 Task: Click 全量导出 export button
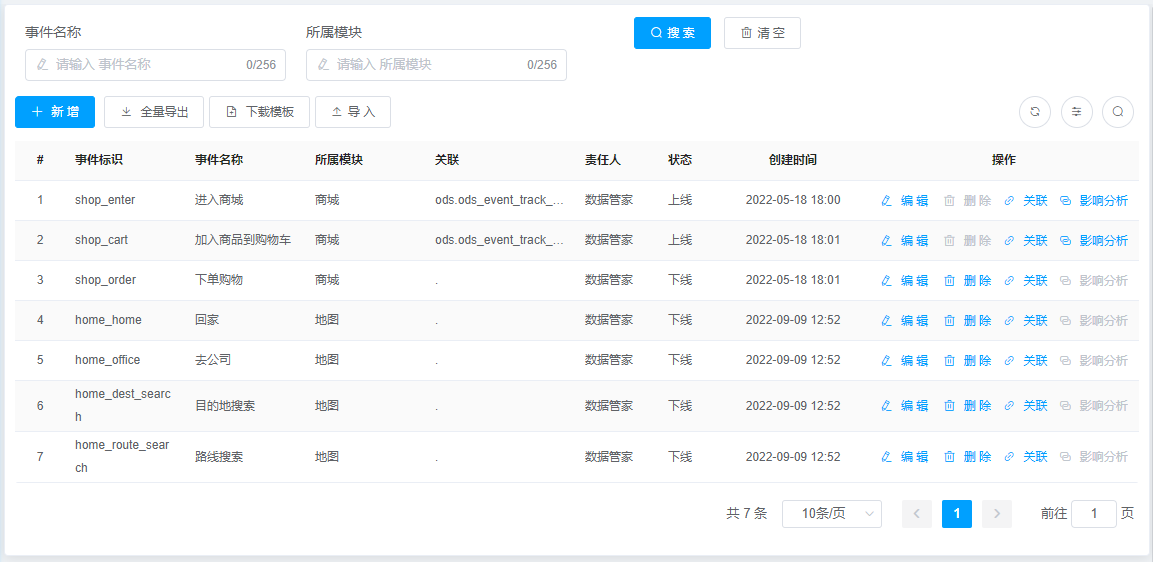point(154,112)
